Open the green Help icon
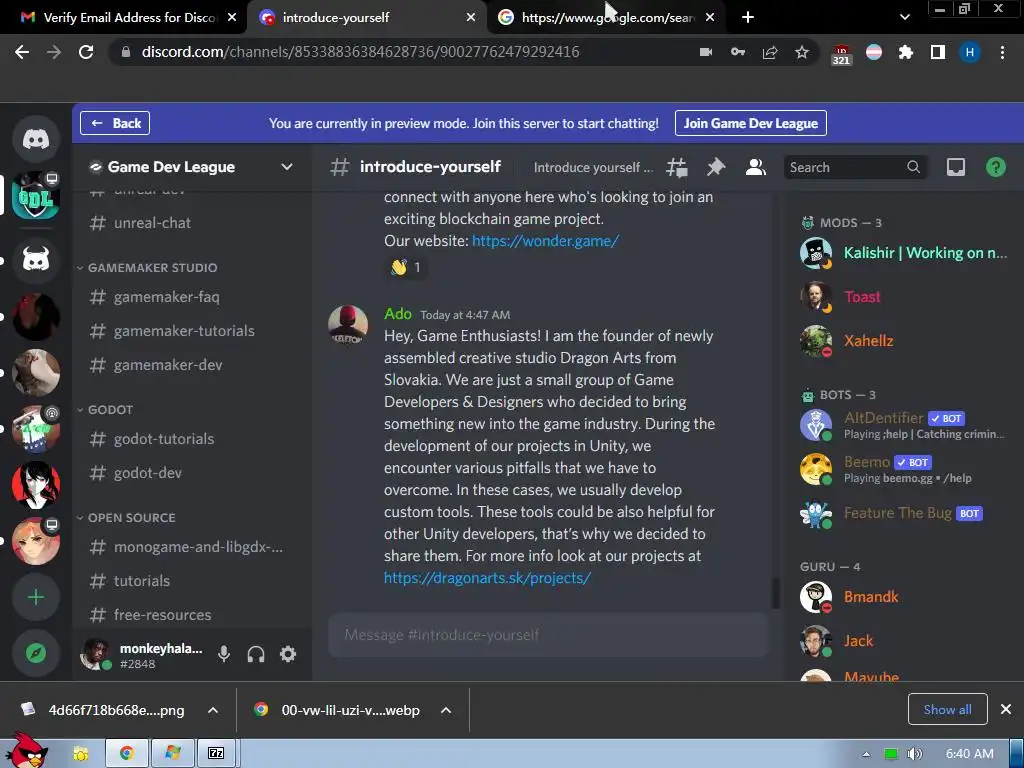The height and width of the screenshot is (768, 1024). [x=995, y=167]
